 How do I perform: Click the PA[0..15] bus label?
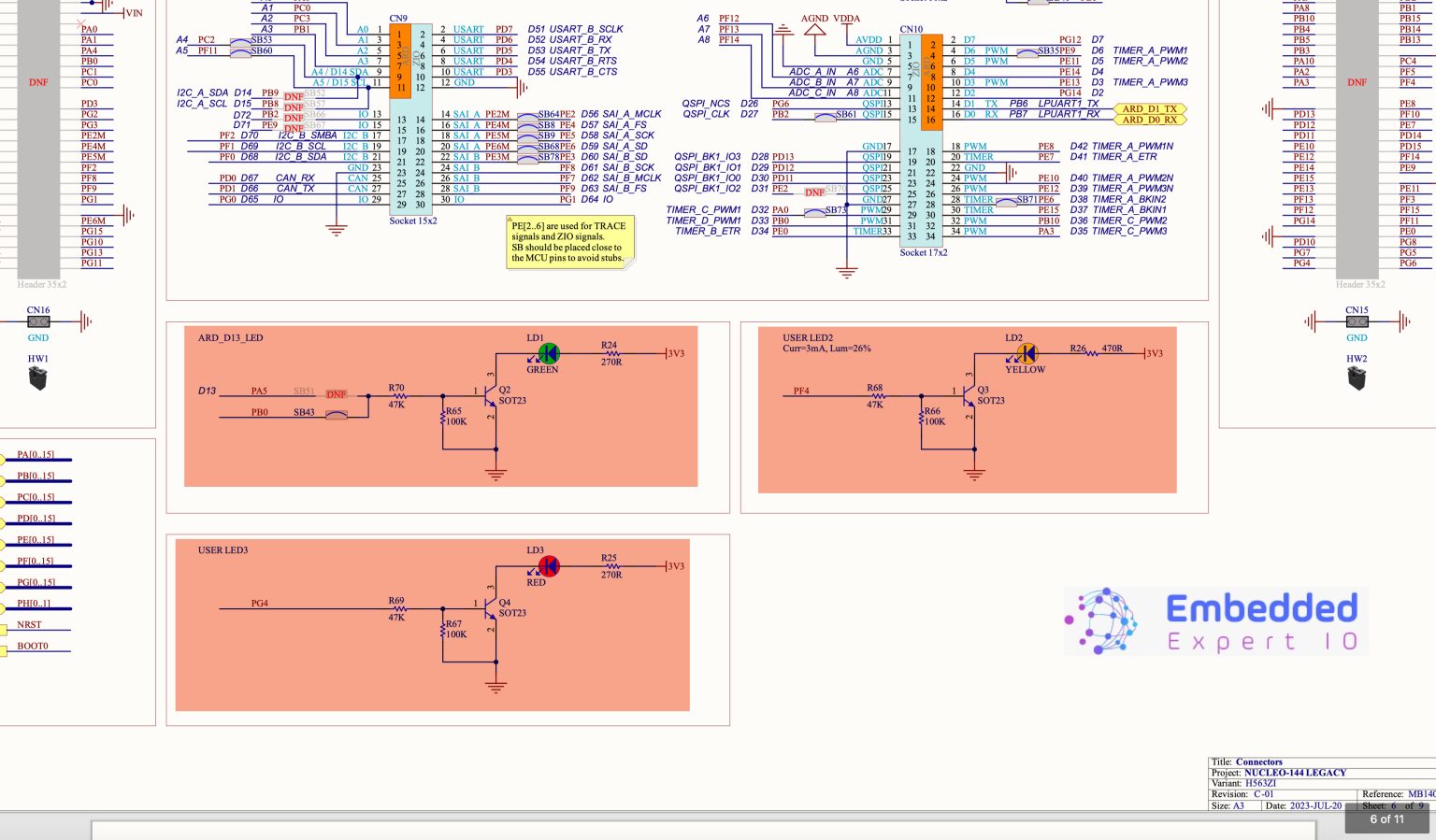pyautogui.click(x=34, y=455)
